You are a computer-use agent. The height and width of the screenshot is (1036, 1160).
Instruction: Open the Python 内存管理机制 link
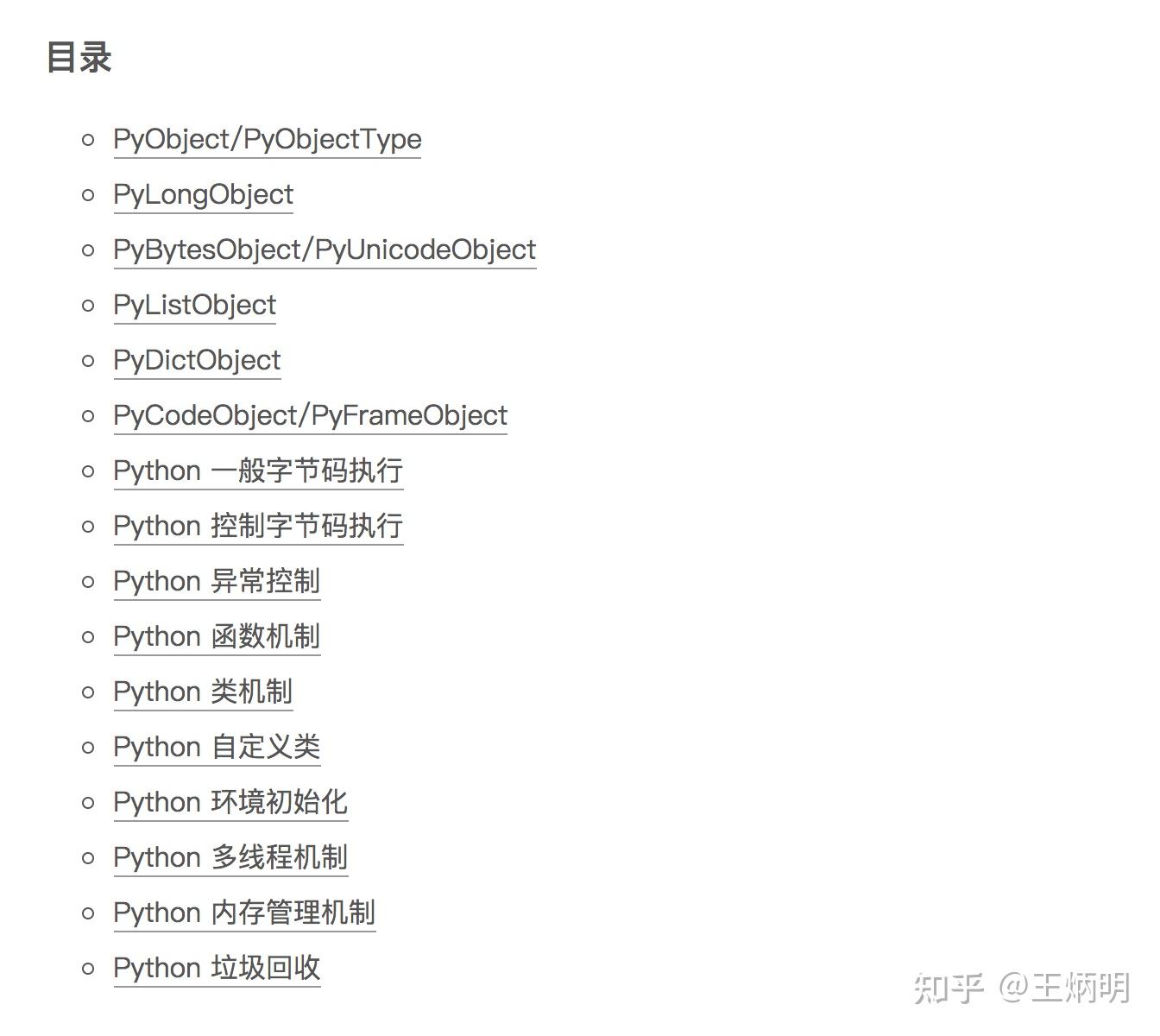(244, 913)
